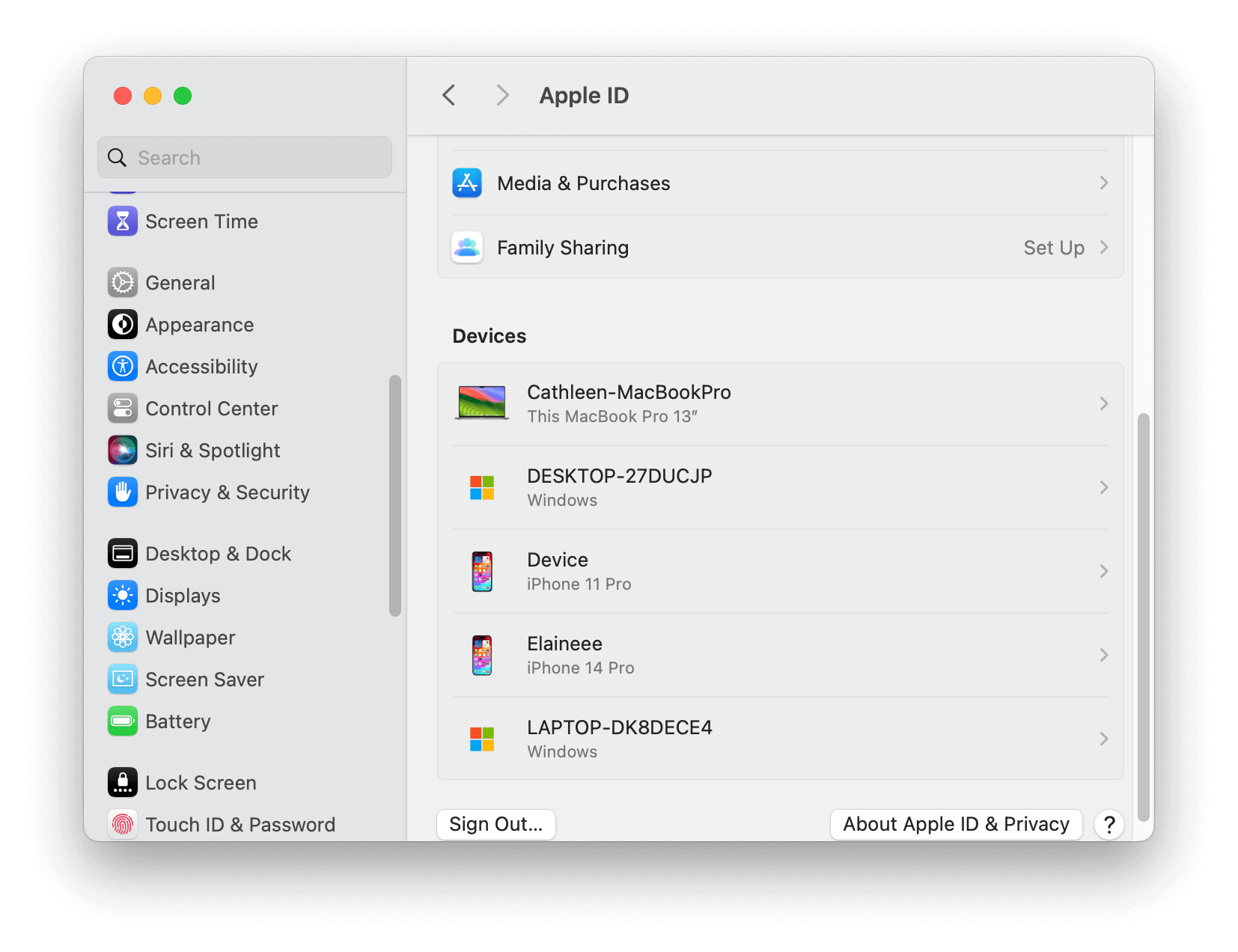Select Wallpaper label in sidebar

point(191,638)
